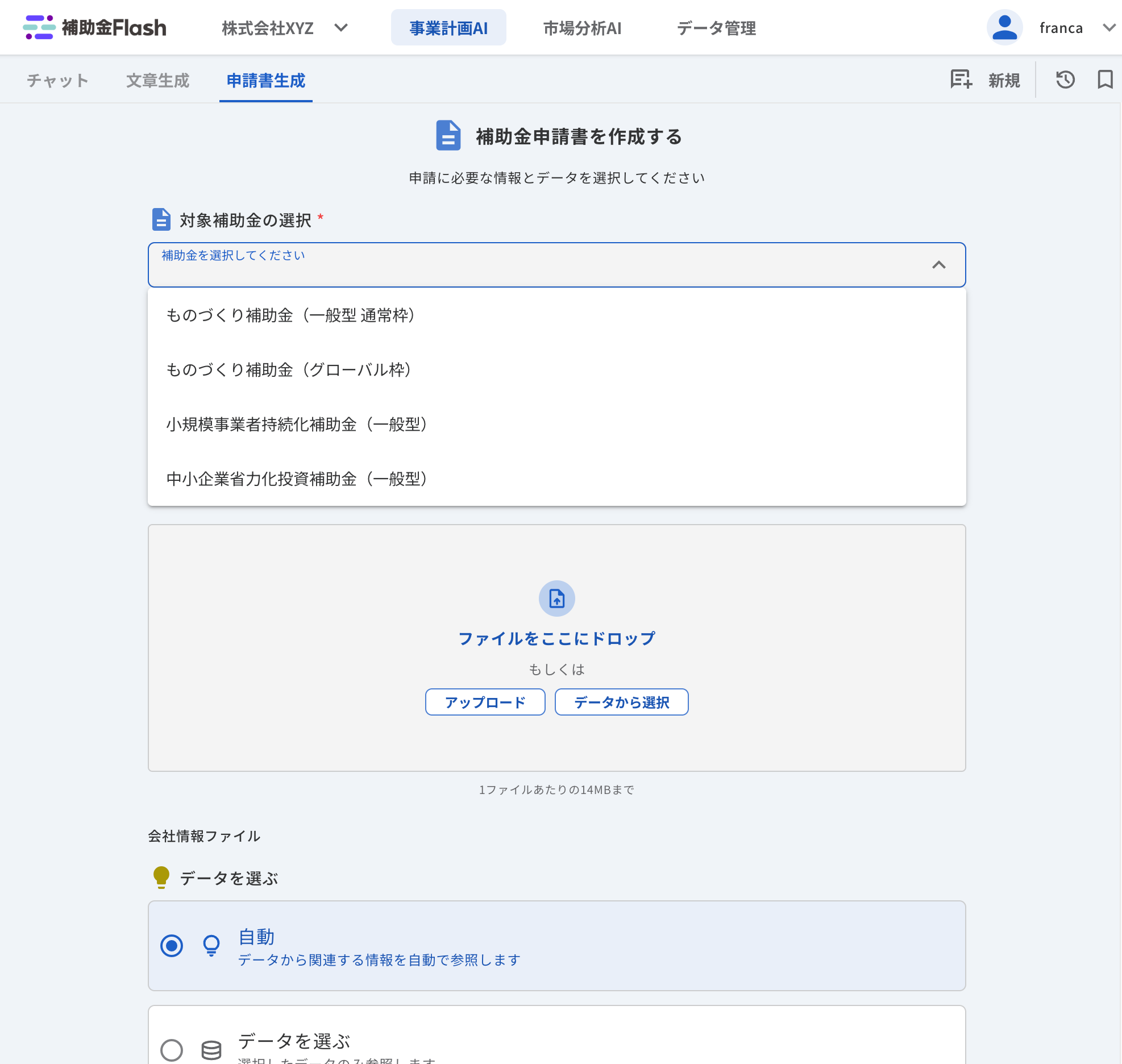Select 中小企業省力化投資補助金（一般型）from list
Image resolution: width=1122 pixels, height=1064 pixels.
click(x=297, y=479)
